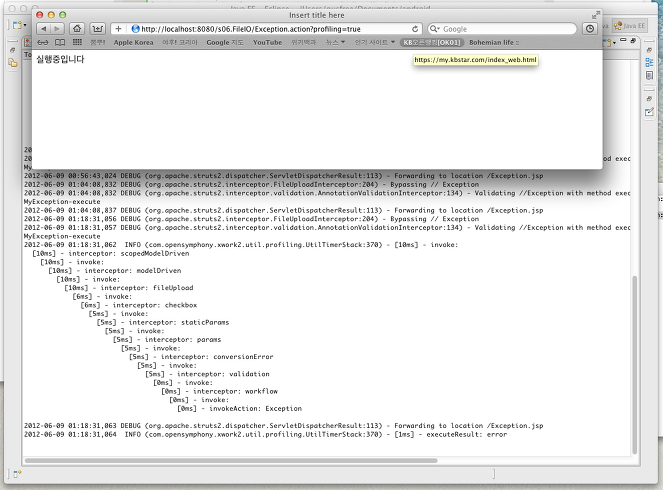
Task: Click the kbstar.com URL tooltip
Action: (475, 60)
